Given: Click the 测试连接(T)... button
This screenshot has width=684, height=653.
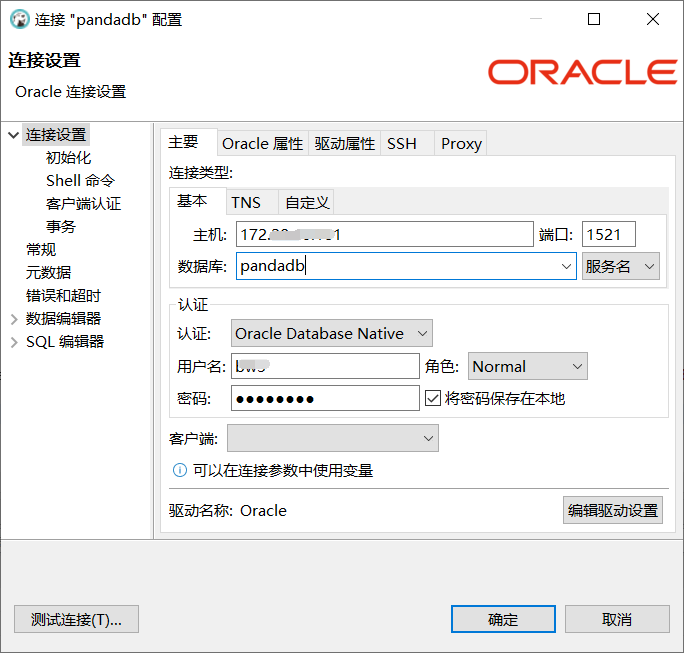Looking at the screenshot, I should [76, 619].
